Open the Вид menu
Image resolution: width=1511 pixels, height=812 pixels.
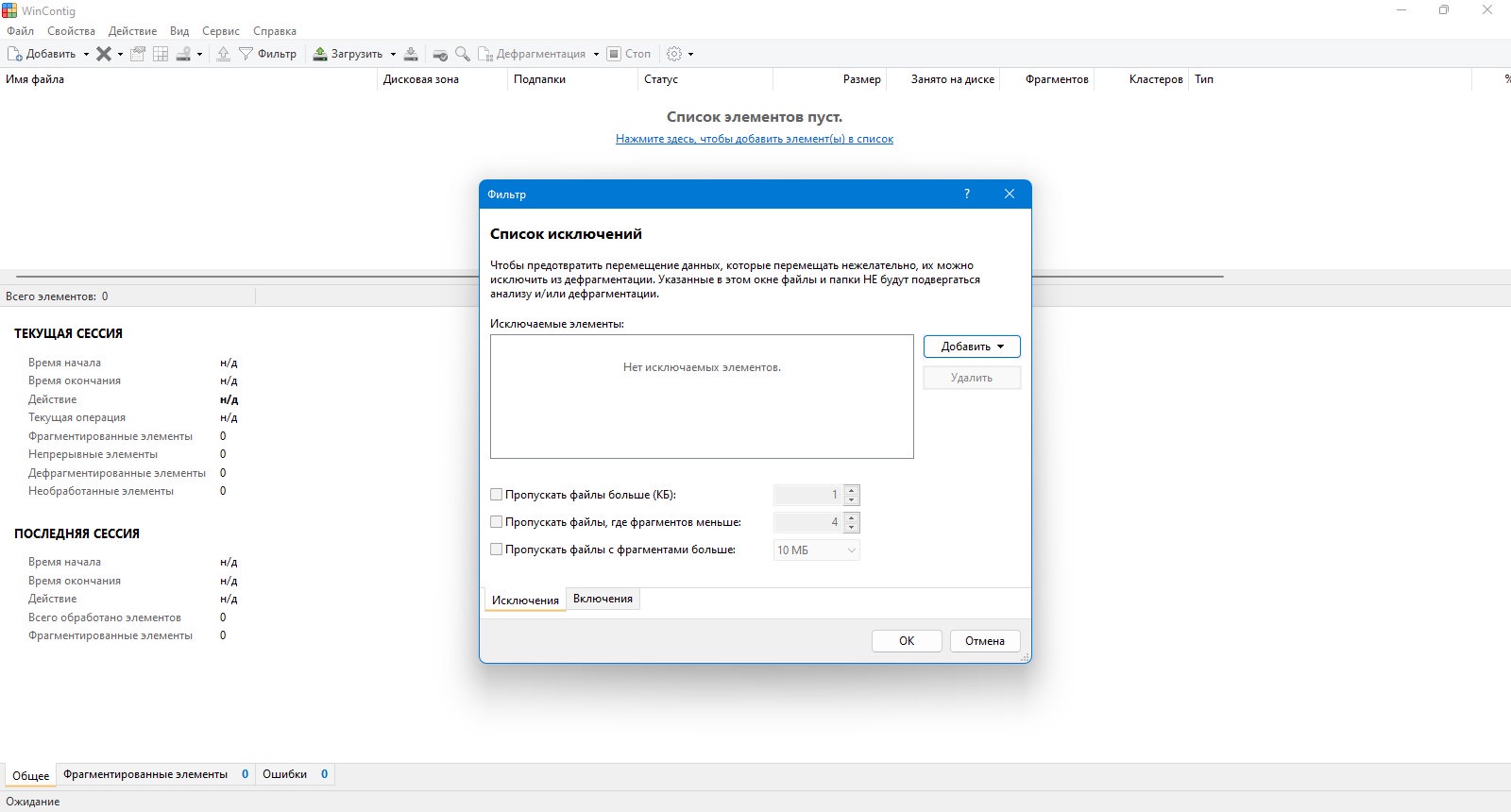point(179,31)
